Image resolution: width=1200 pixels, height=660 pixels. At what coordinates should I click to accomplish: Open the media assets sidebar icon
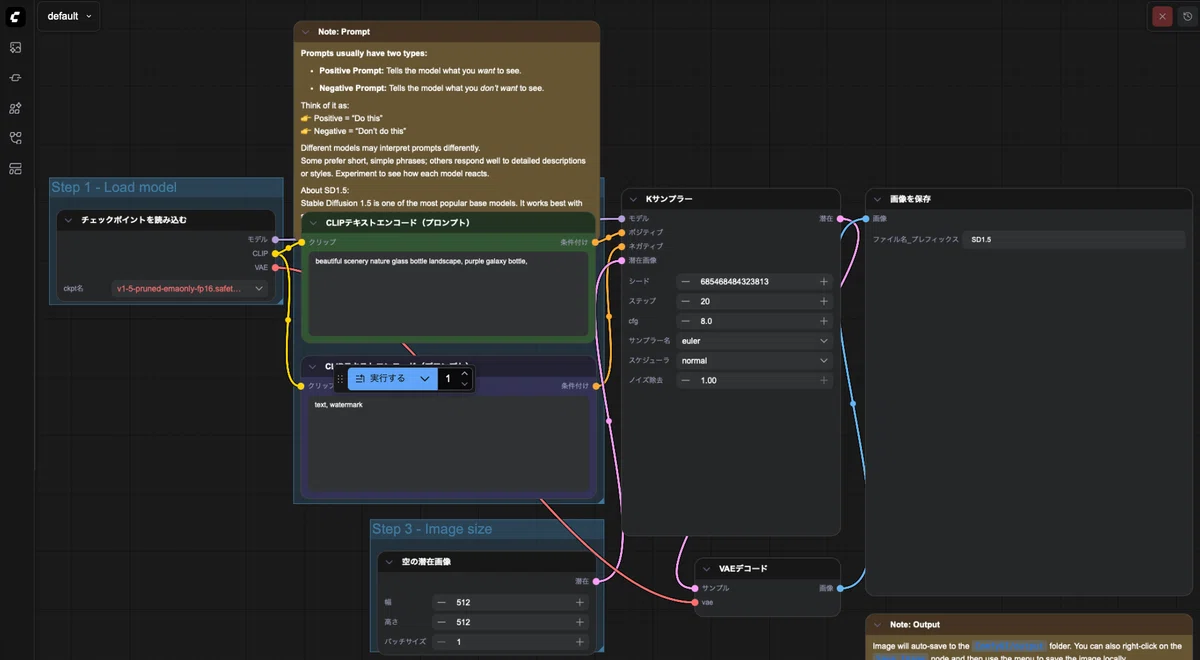click(16, 47)
